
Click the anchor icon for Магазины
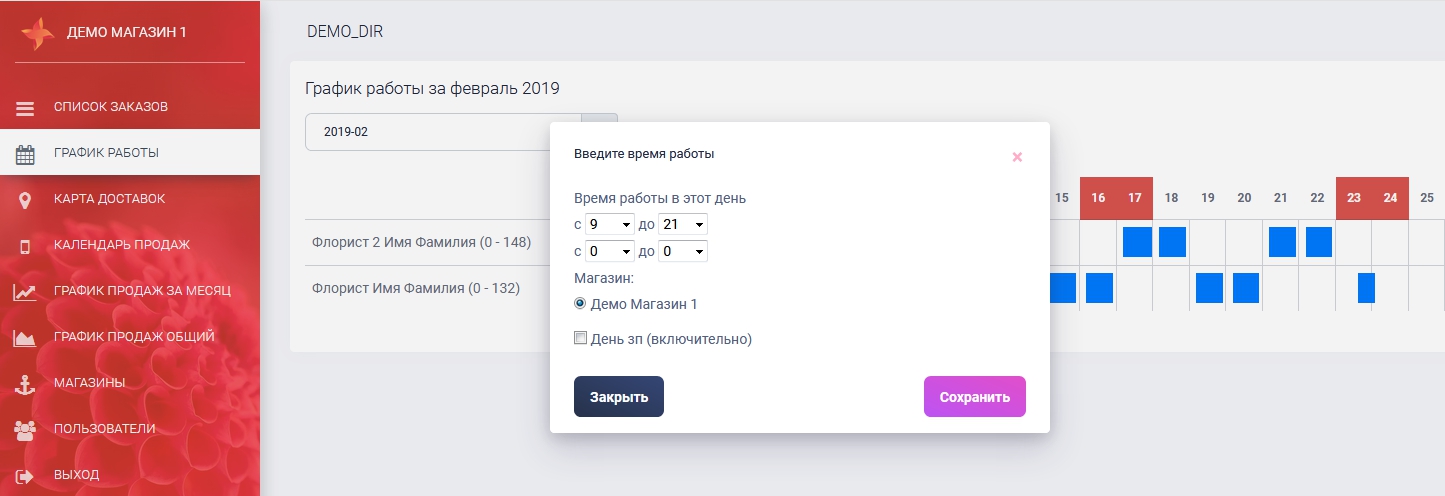25,384
